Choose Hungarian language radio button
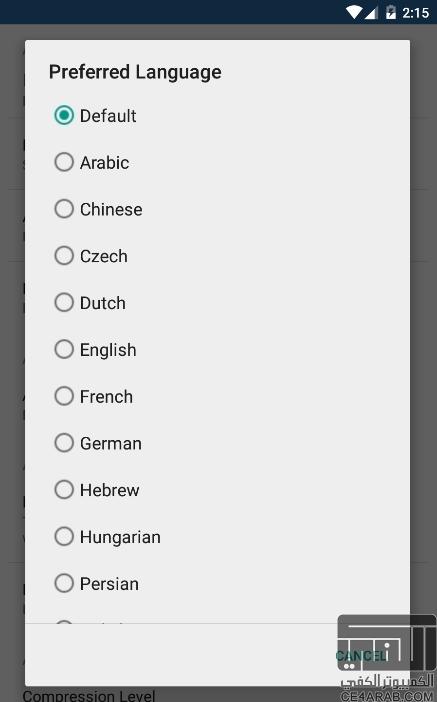 pos(64,536)
